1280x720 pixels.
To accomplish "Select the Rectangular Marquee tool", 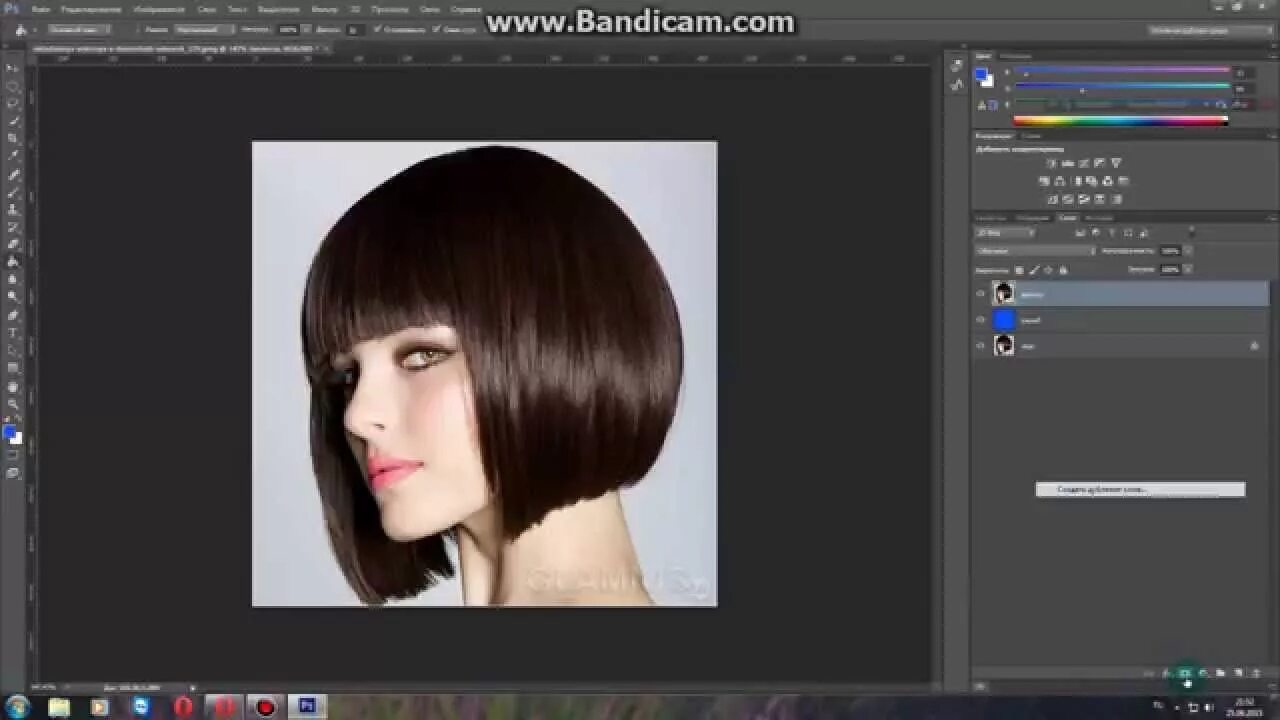I will [13, 86].
